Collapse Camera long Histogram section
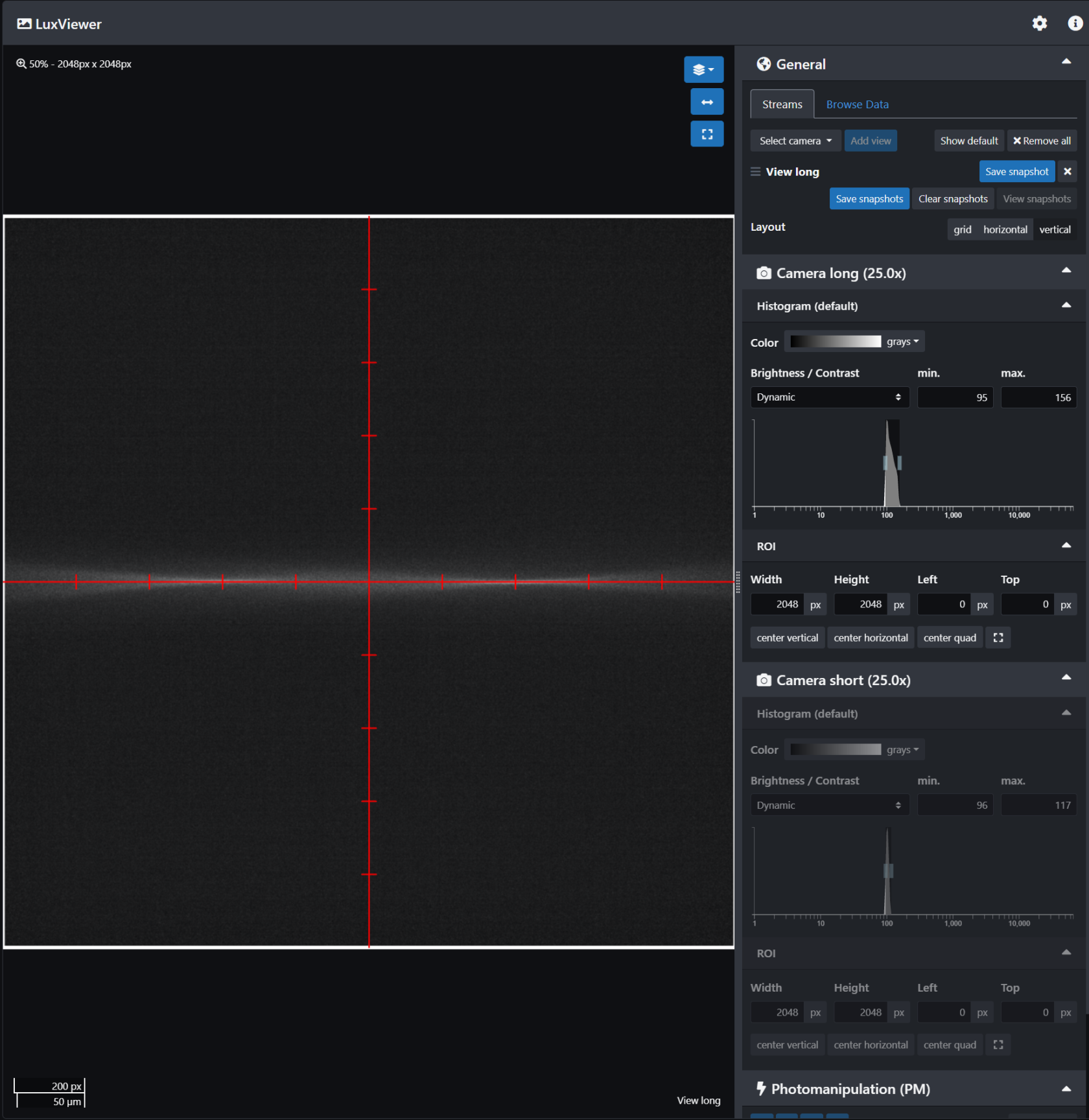 (1066, 305)
